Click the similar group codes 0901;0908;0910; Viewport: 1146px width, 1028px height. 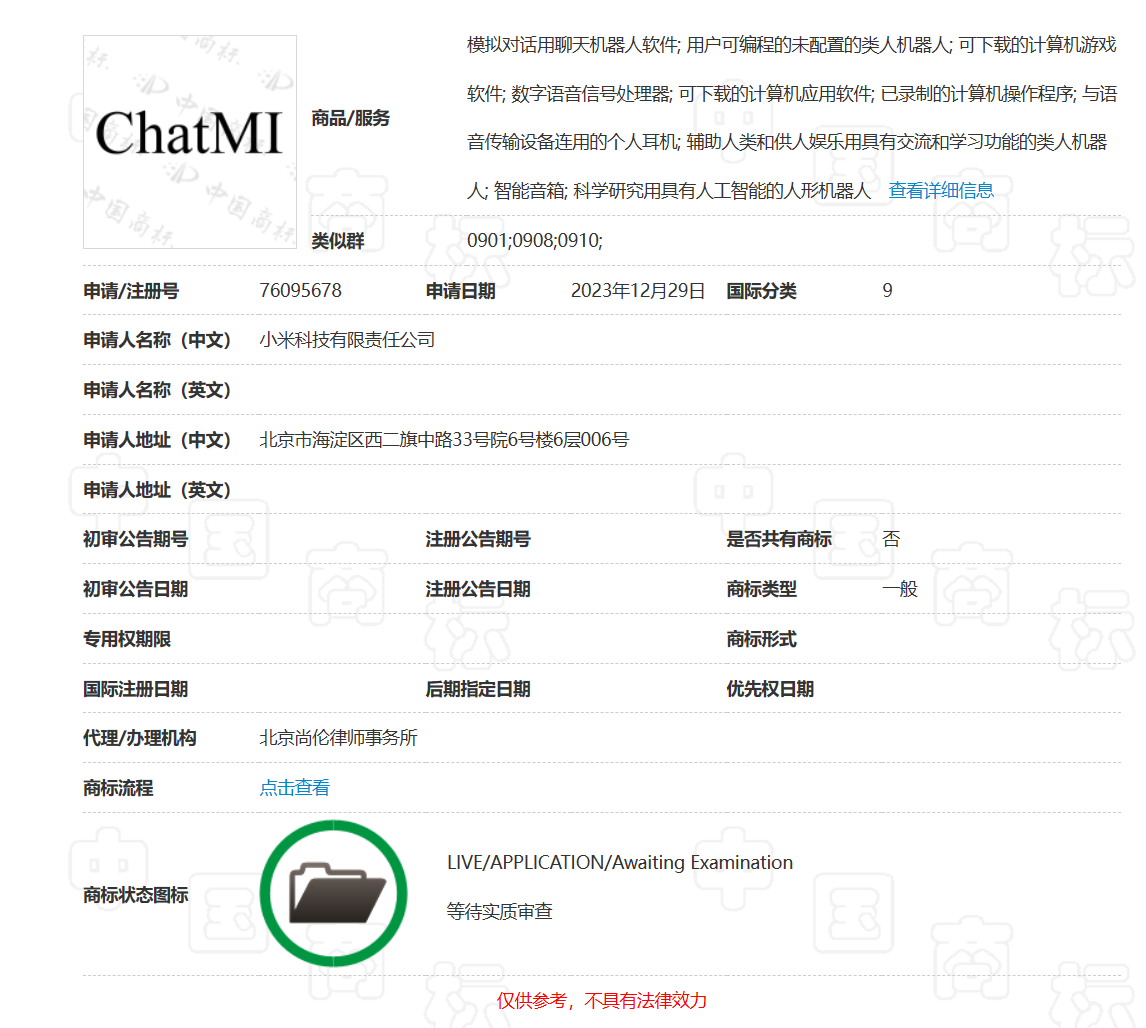[x=535, y=240]
